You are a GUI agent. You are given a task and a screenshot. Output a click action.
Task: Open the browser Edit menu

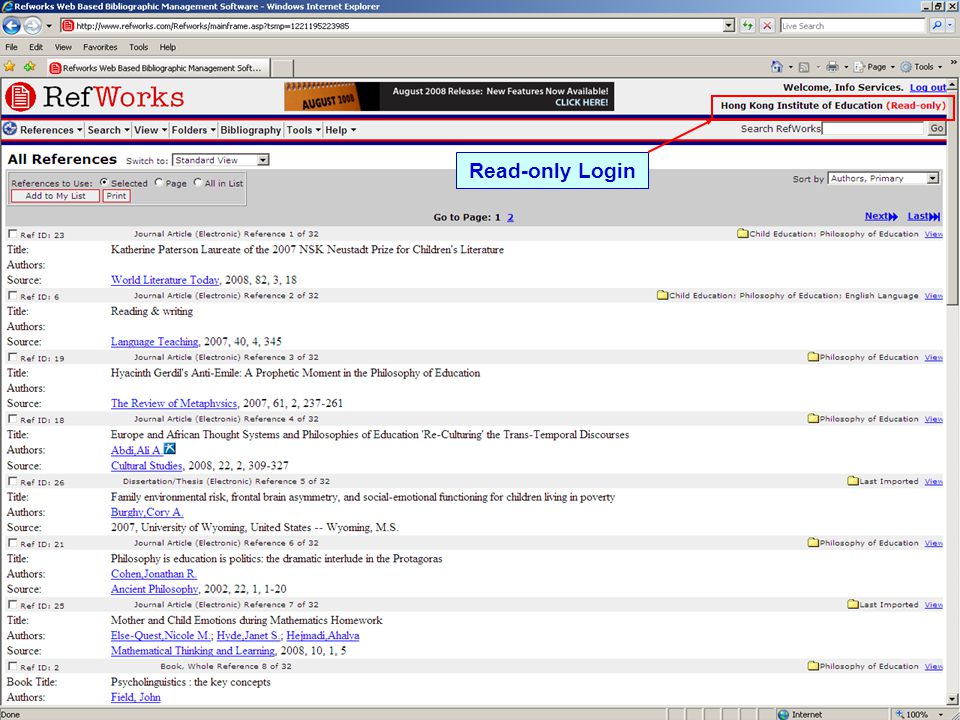click(36, 47)
